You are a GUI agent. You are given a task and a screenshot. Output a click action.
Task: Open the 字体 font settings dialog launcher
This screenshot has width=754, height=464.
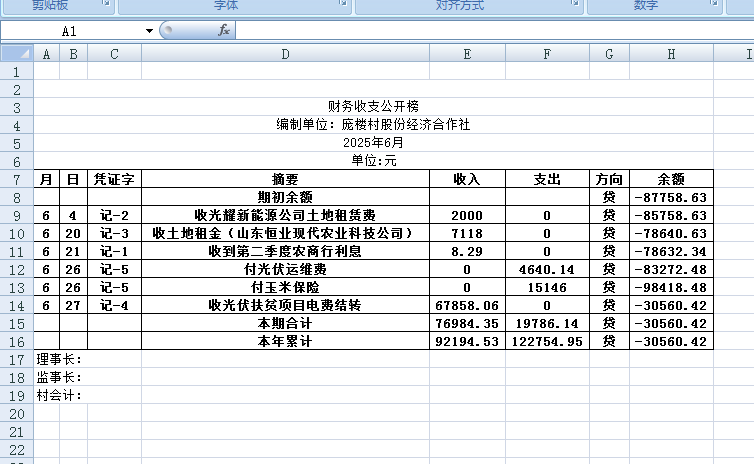[x=343, y=6]
